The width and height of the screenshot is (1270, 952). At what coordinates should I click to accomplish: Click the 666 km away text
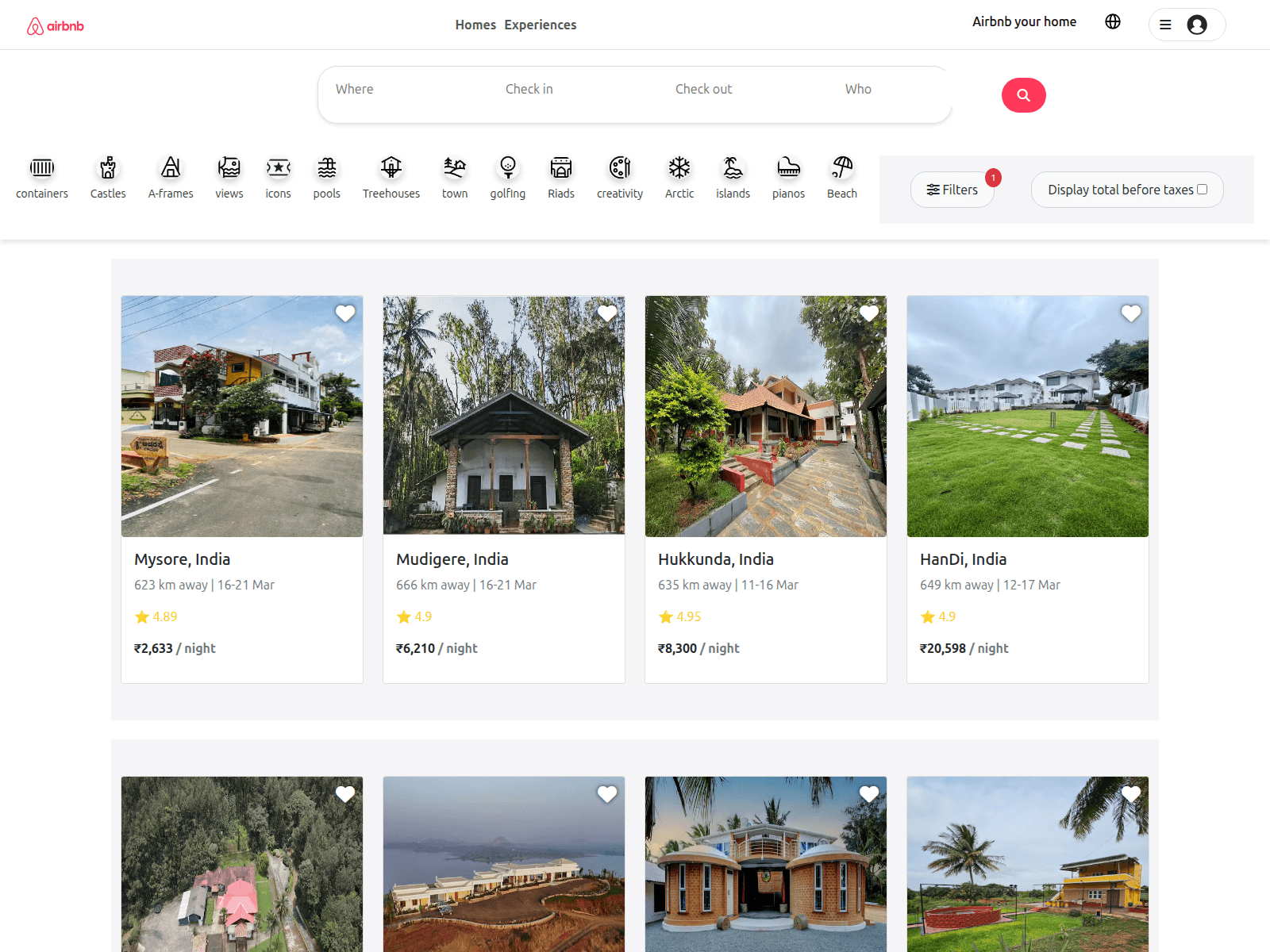click(433, 585)
